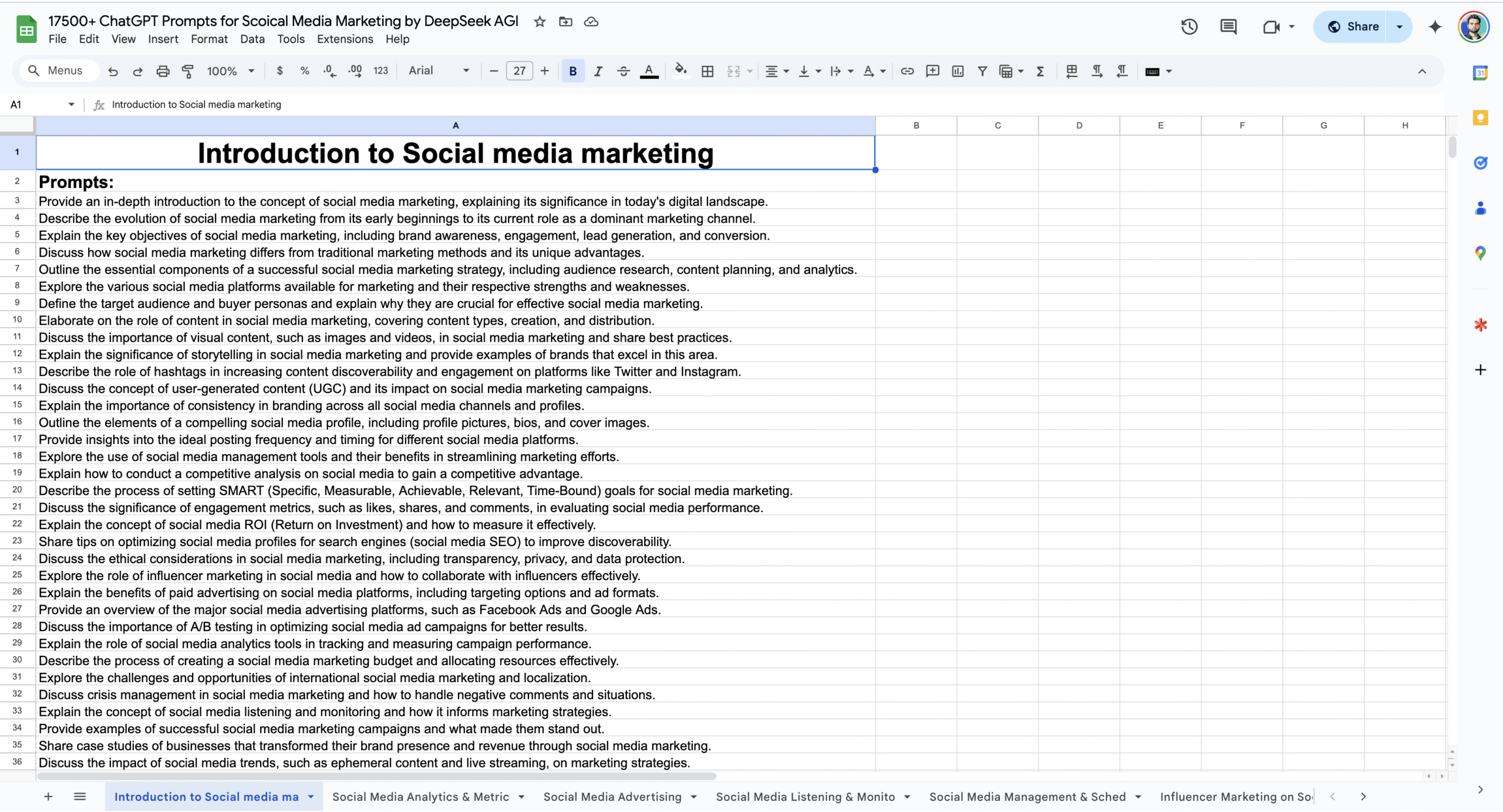Open the Format menu

click(209, 39)
